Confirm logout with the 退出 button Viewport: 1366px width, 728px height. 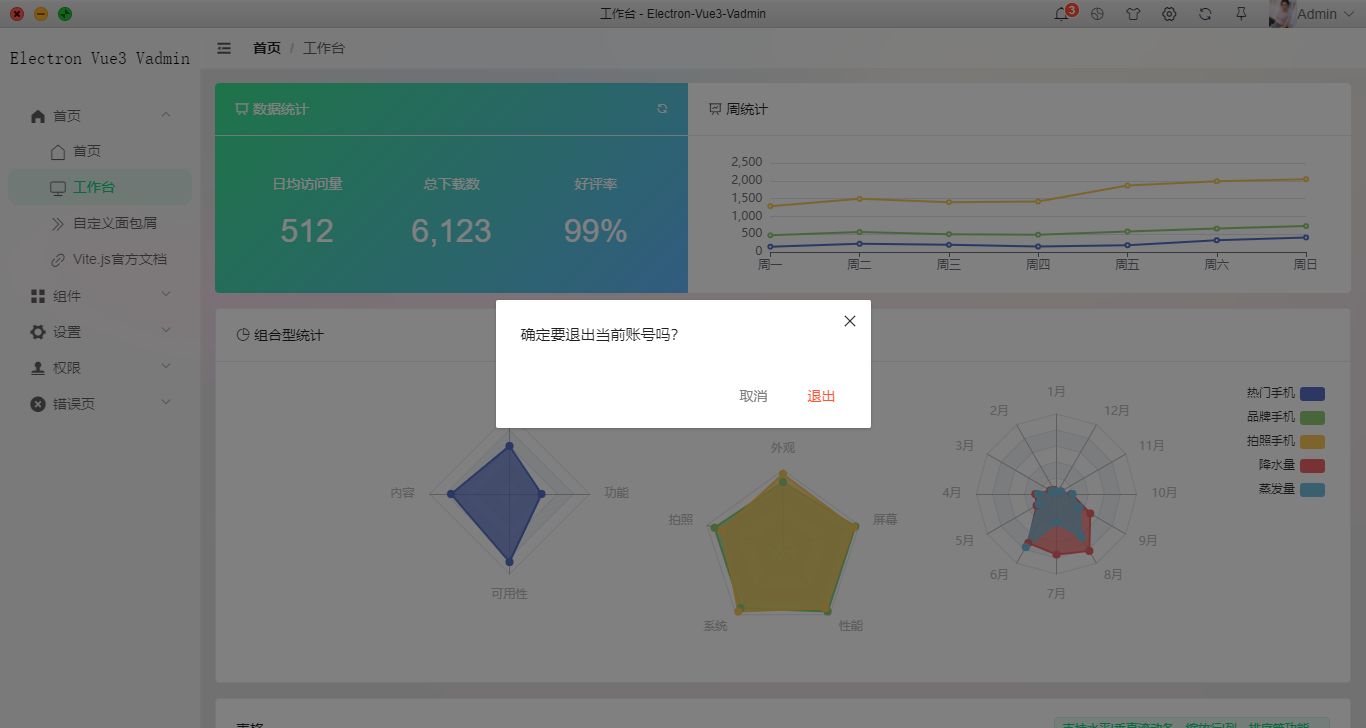[x=820, y=396]
